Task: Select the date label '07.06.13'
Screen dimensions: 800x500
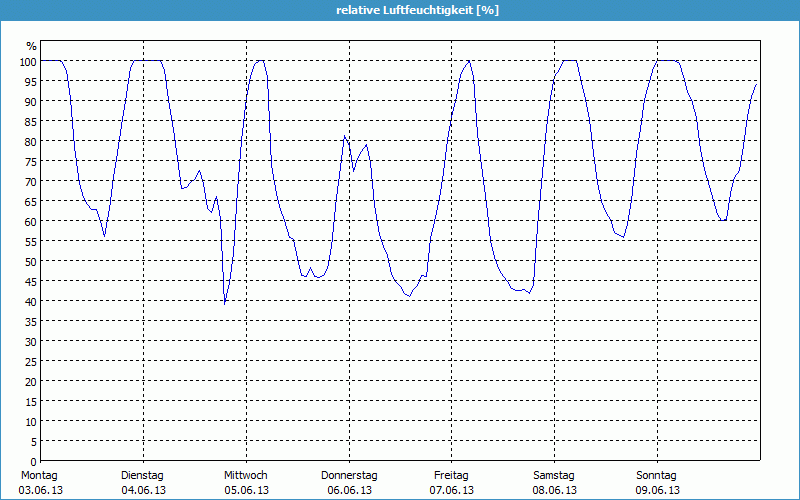Action: pyautogui.click(x=452, y=490)
